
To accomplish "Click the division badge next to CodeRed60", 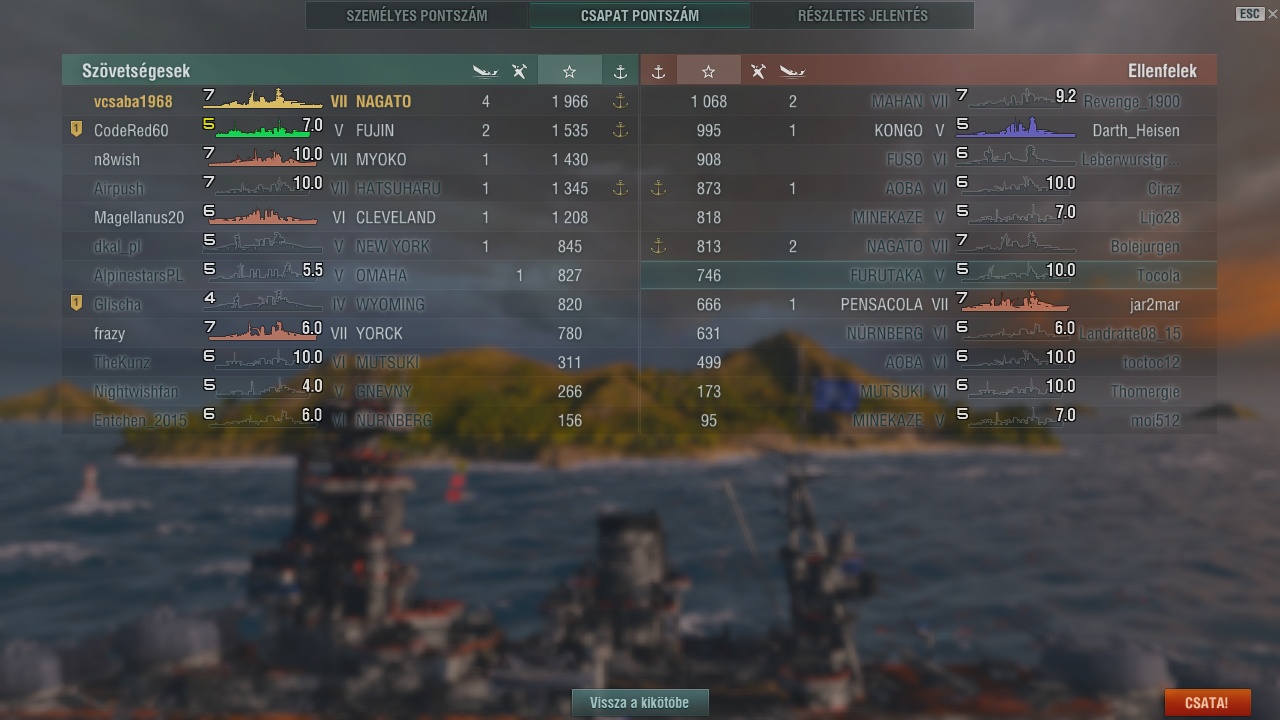I will [x=76, y=129].
